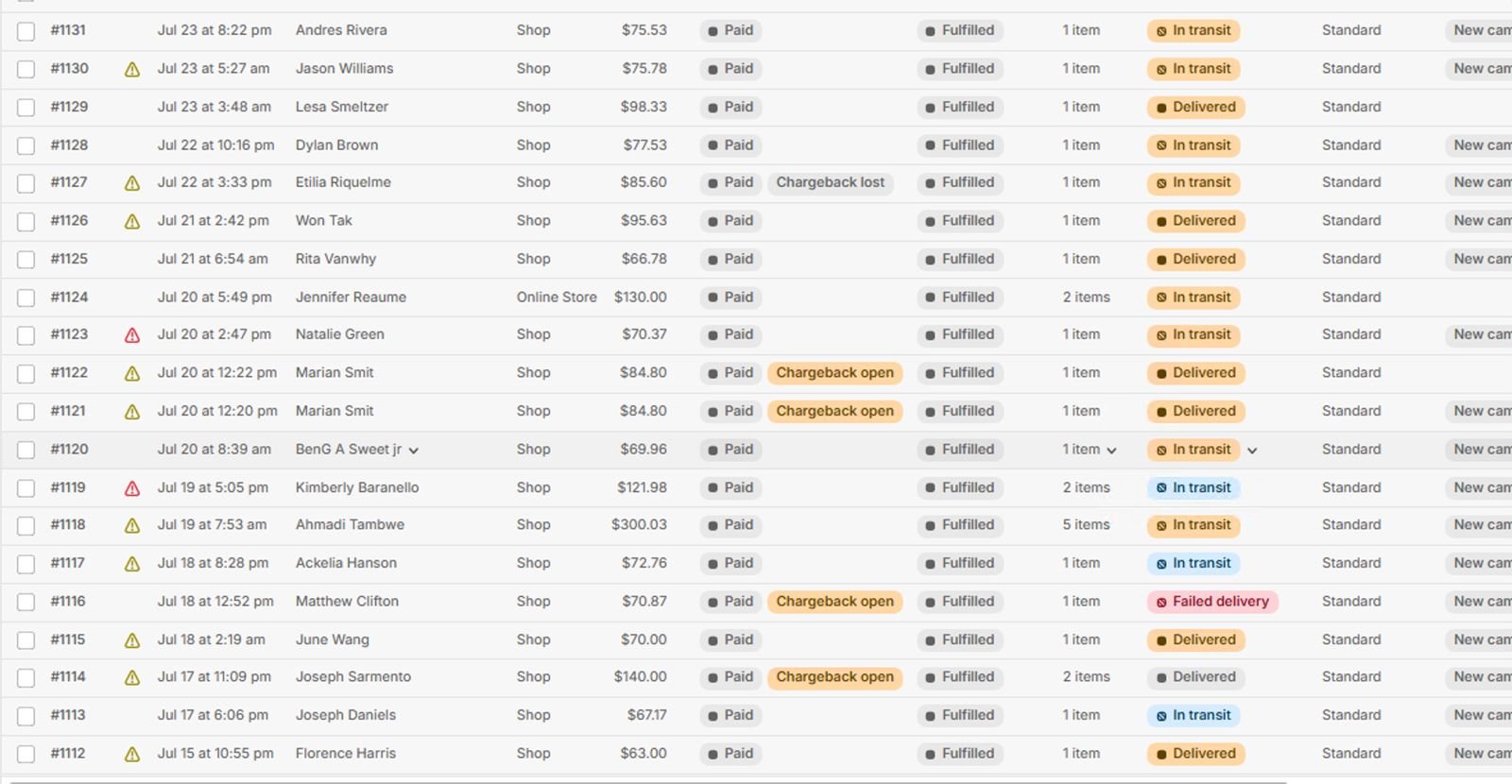The image size is (1512, 784).
Task: Click the warning triangle on order #1112
Action: (132, 755)
